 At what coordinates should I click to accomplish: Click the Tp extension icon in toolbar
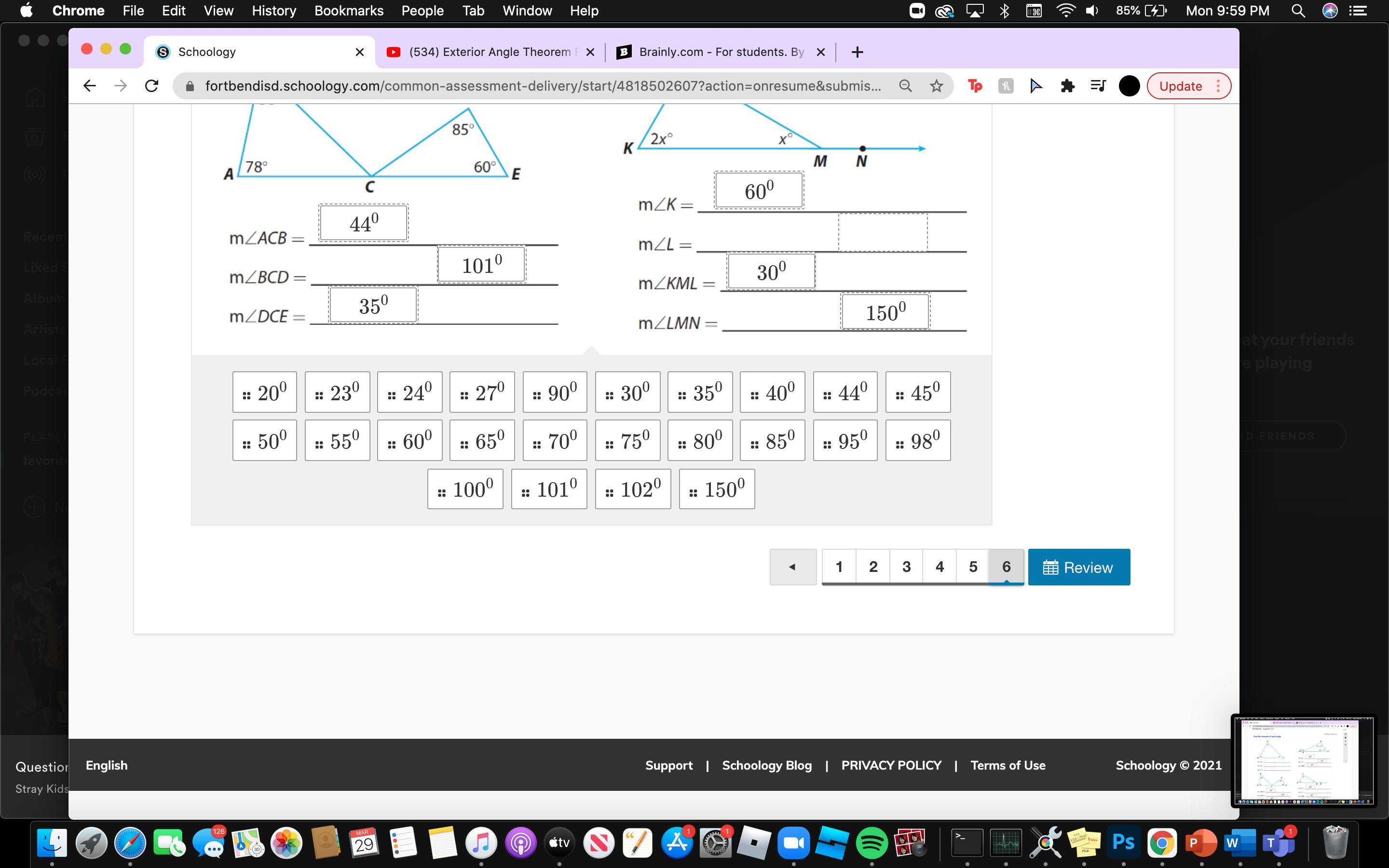click(x=975, y=86)
